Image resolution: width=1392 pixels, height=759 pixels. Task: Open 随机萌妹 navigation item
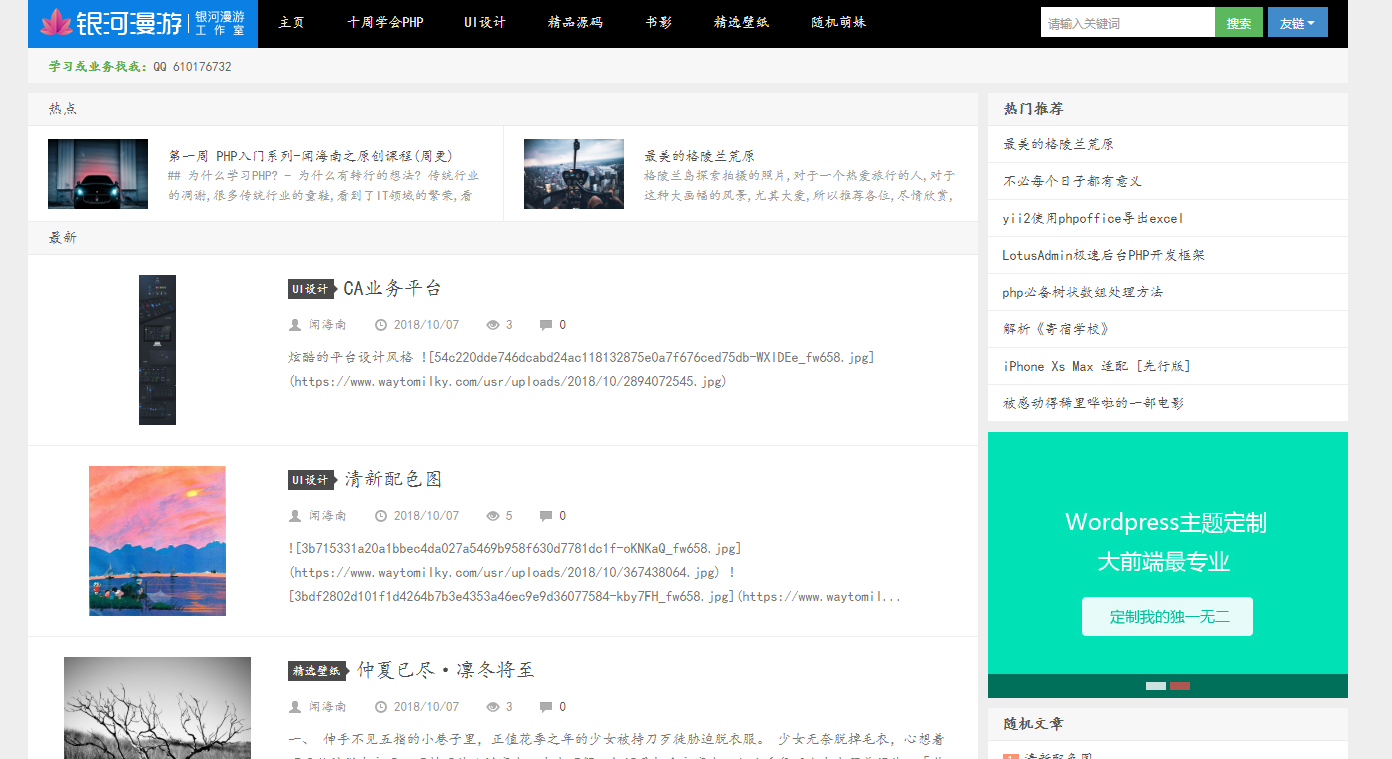click(839, 22)
